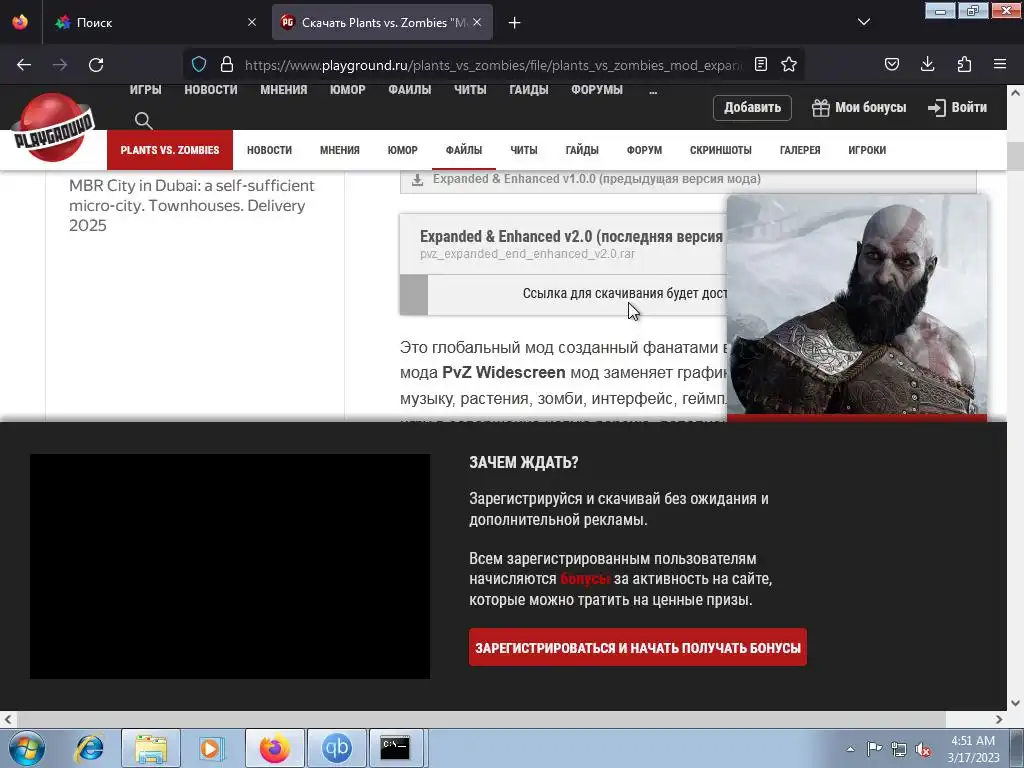This screenshot has height=768, width=1024.
Task: Click the Добавить button
Action: (752, 108)
